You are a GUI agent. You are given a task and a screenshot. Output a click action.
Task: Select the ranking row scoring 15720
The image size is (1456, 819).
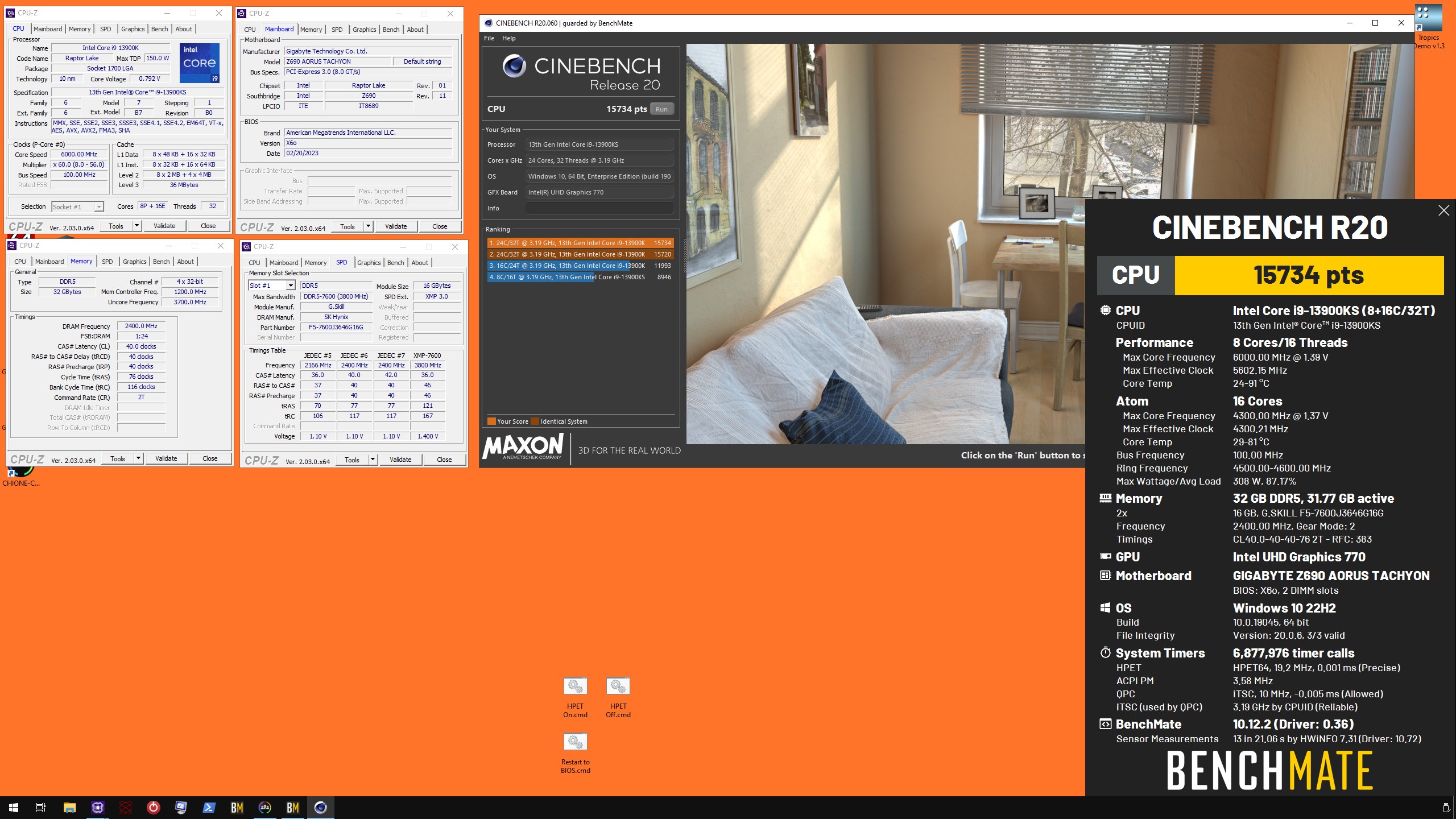581,254
